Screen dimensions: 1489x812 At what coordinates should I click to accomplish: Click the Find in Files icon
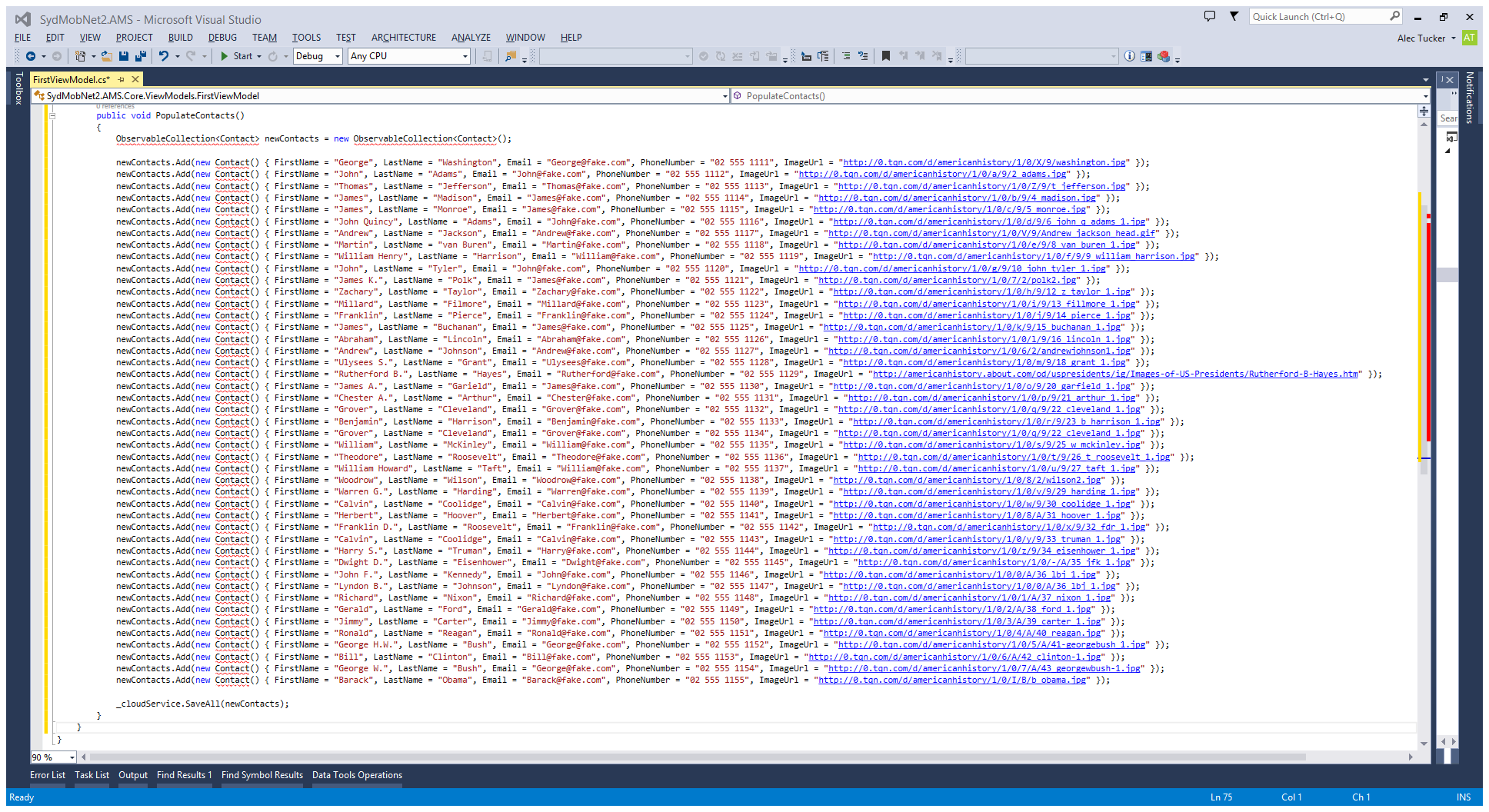[510, 56]
